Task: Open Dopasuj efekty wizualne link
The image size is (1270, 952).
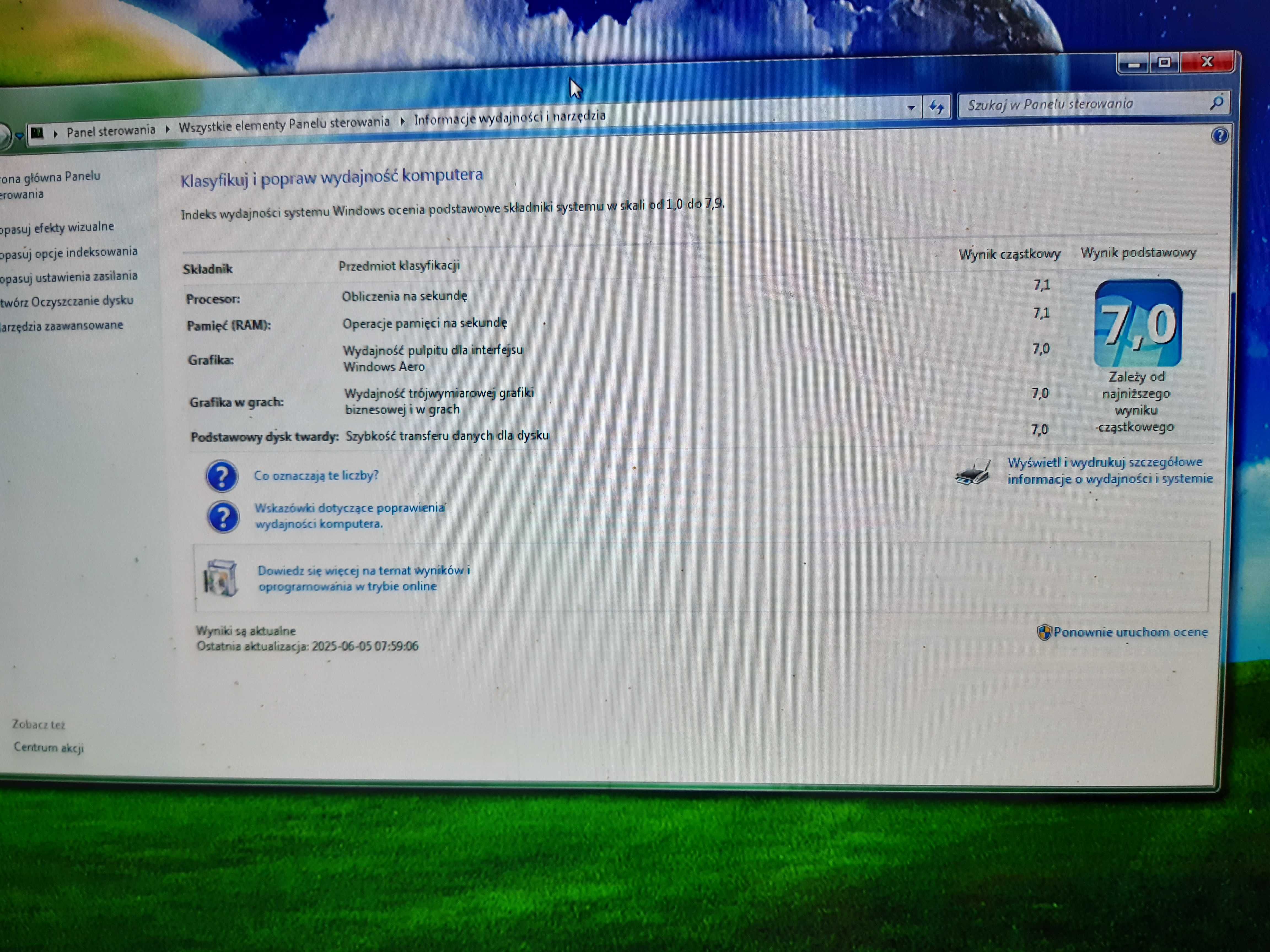Action: click(x=57, y=228)
